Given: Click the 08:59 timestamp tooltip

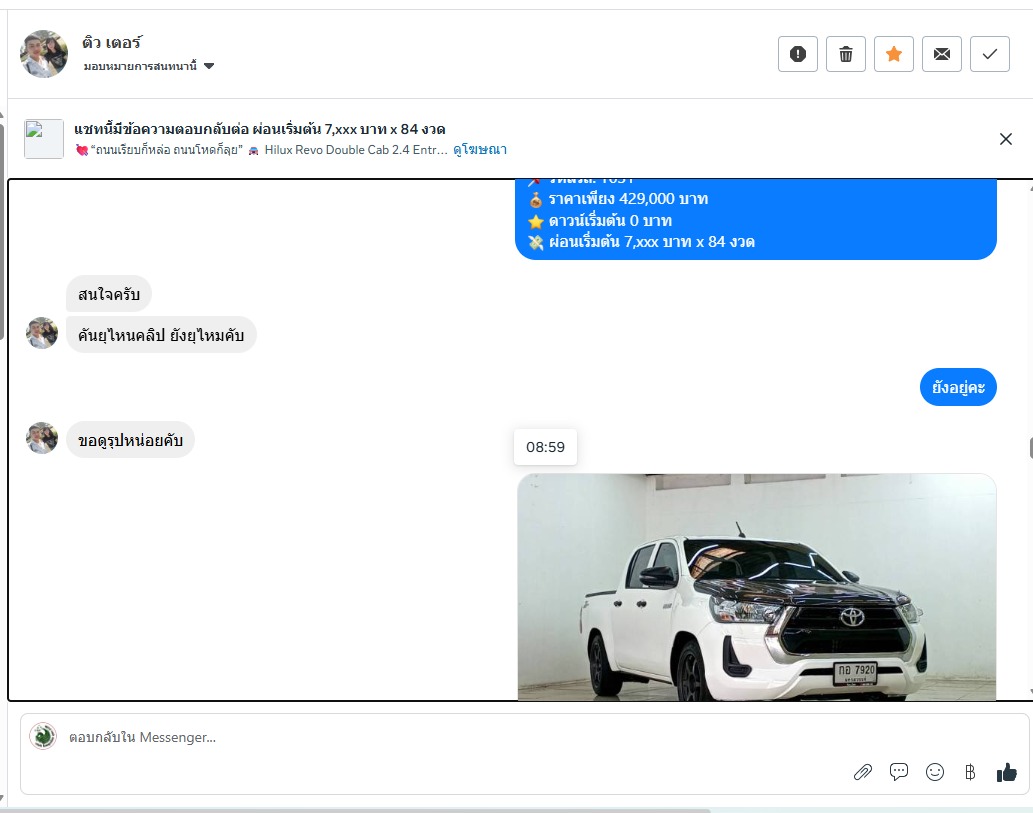Looking at the screenshot, I should click(545, 447).
